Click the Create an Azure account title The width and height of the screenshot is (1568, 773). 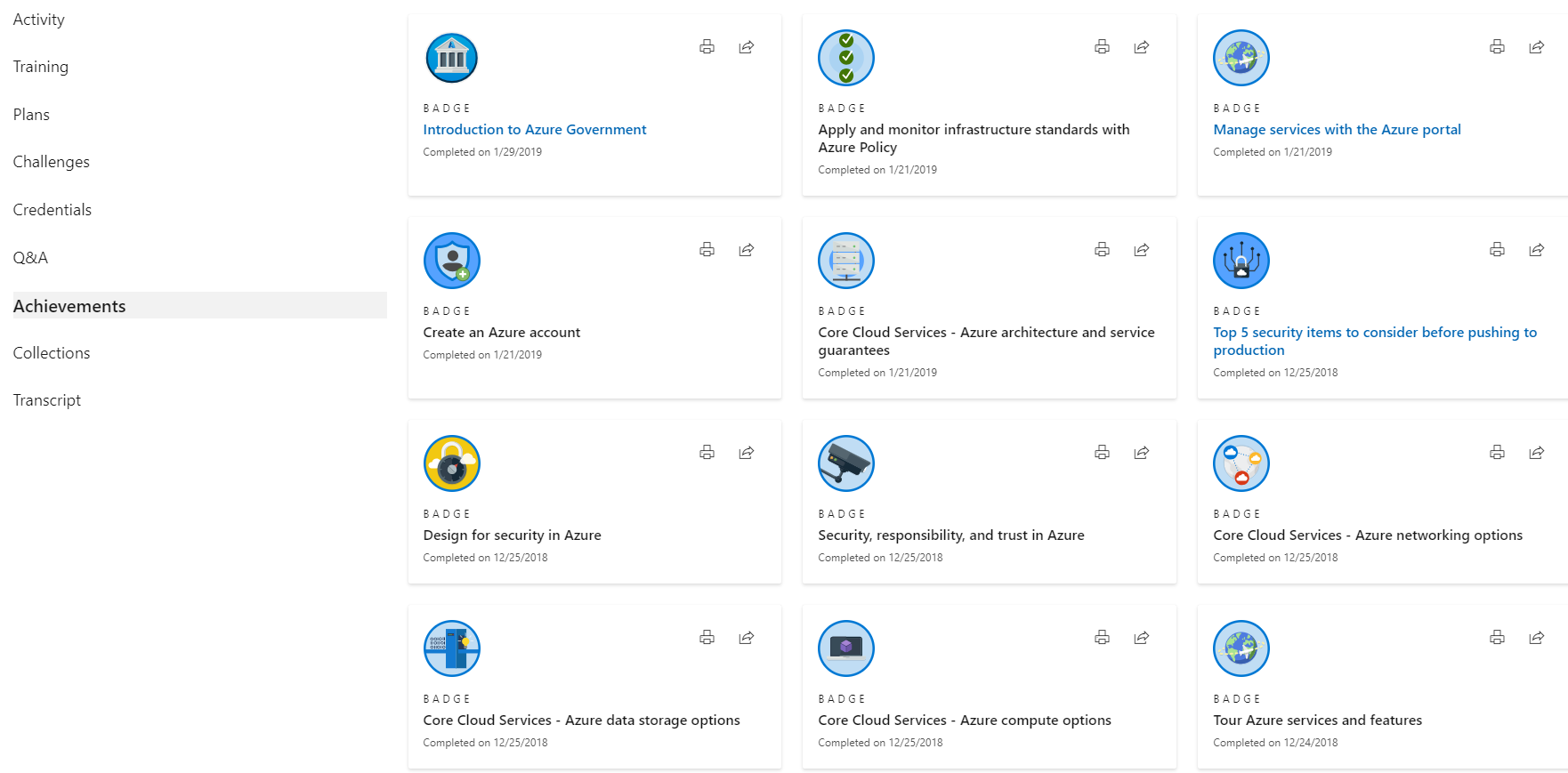click(x=502, y=333)
